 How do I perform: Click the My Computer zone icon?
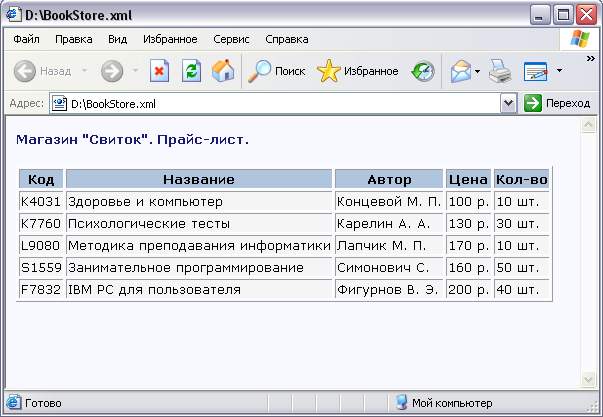pyautogui.click(x=401, y=403)
